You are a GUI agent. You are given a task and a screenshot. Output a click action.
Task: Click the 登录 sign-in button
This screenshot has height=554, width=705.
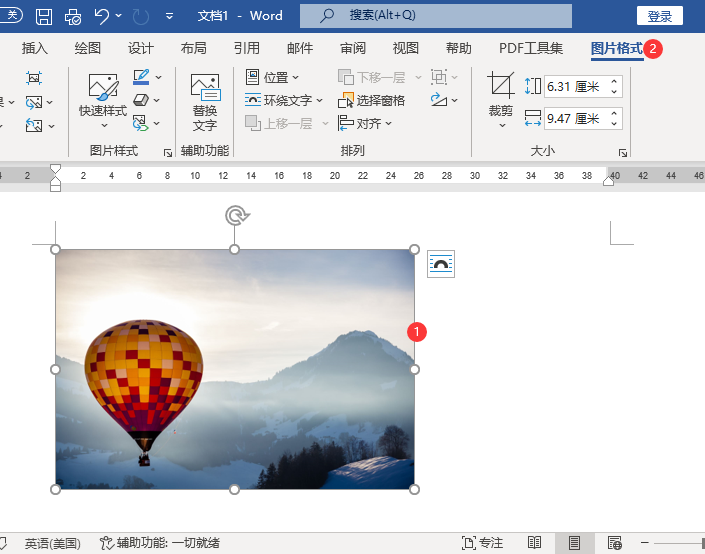click(660, 16)
